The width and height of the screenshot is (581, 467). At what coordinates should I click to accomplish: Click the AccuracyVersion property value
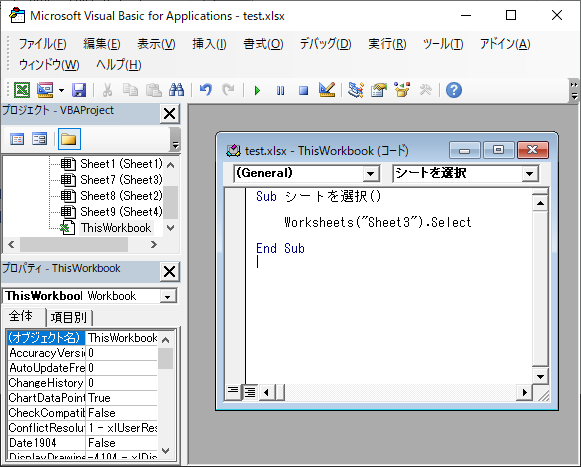click(122, 353)
